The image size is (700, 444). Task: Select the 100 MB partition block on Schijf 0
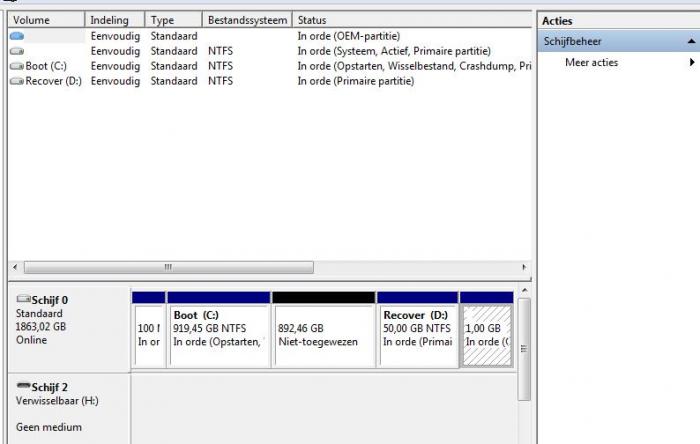[x=149, y=330]
